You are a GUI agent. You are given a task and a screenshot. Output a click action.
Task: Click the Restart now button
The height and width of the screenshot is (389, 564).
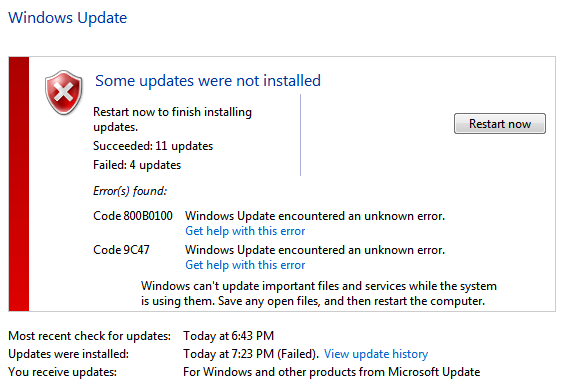coord(500,124)
